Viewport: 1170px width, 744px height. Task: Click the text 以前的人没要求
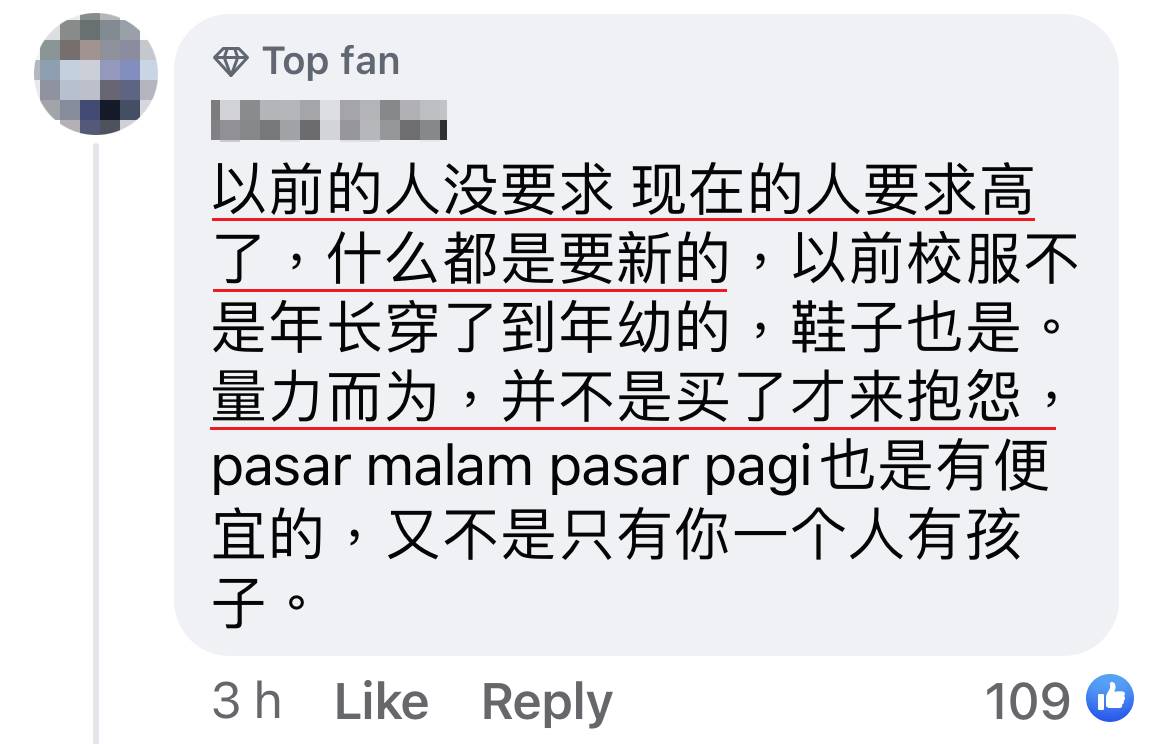tap(413, 190)
